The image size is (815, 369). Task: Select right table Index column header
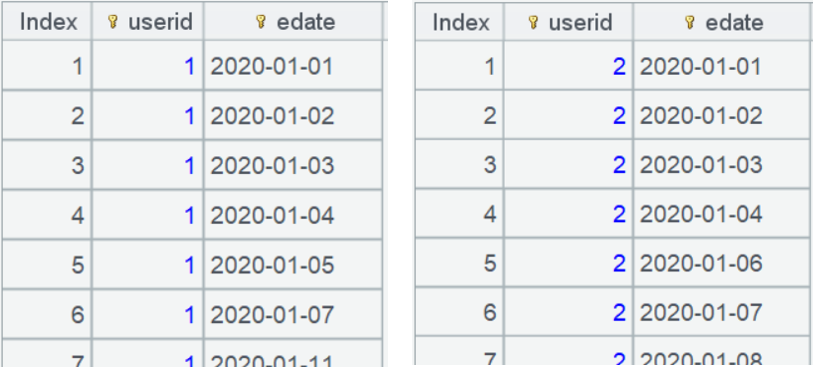coord(459,22)
